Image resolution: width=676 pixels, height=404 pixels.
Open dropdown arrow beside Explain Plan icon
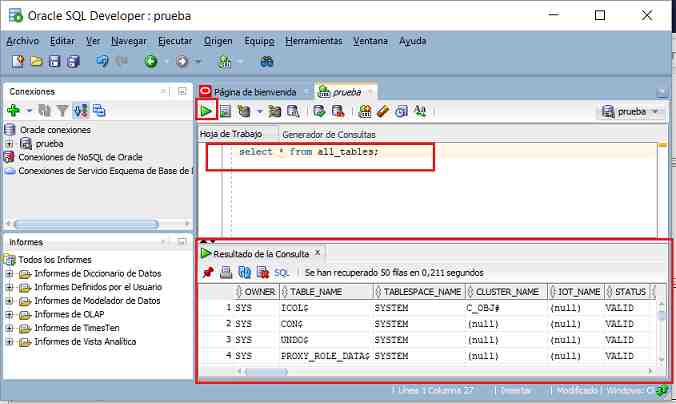260,111
